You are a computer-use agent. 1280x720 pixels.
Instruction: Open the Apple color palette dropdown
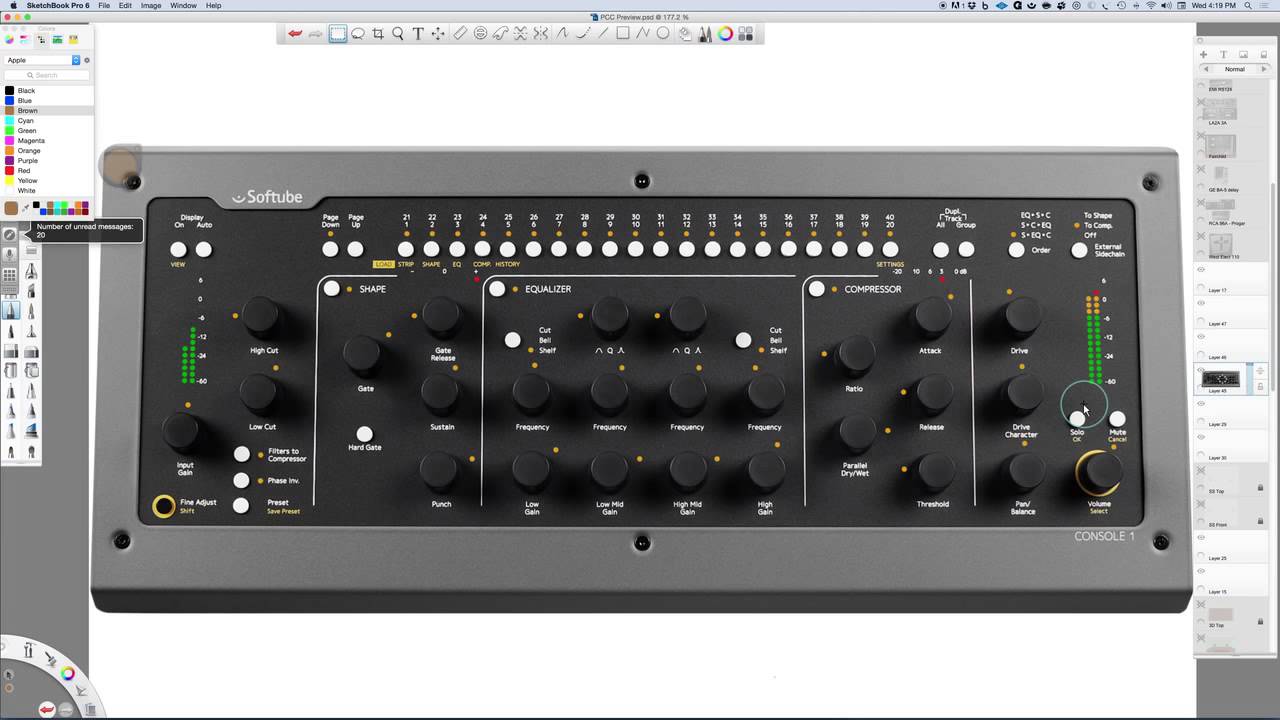pyautogui.click(x=42, y=60)
